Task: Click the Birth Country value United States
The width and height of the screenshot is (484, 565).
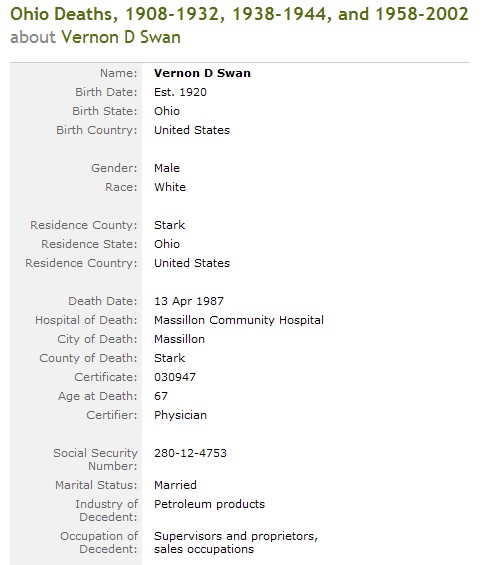Action: 192,130
